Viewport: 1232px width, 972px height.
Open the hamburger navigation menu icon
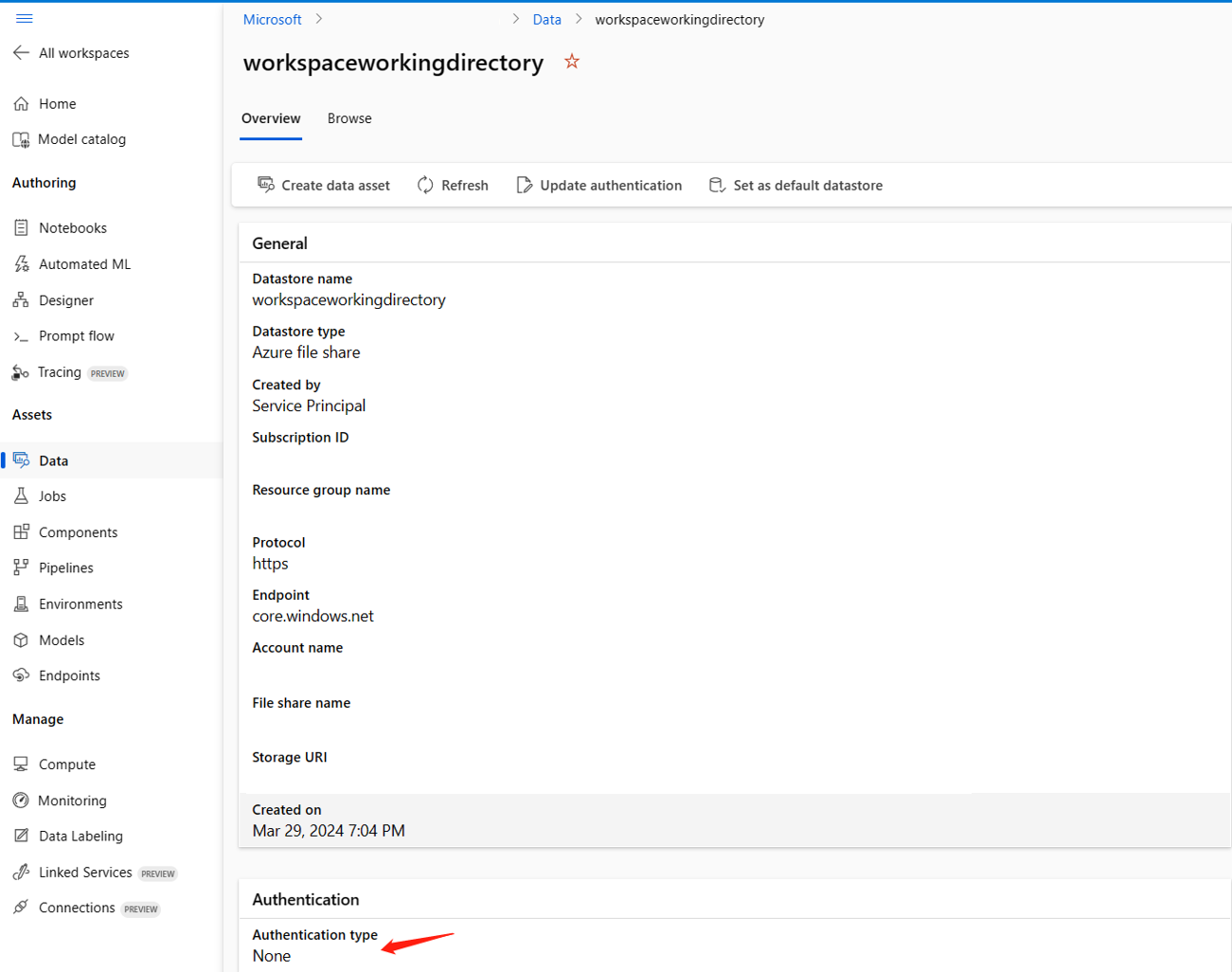coord(25,19)
